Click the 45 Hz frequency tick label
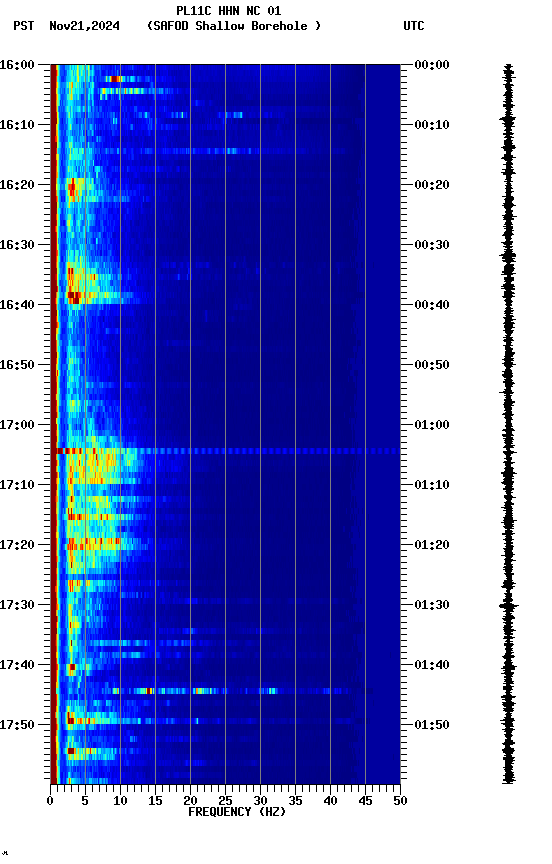This screenshot has width=552, height=864. click(365, 801)
